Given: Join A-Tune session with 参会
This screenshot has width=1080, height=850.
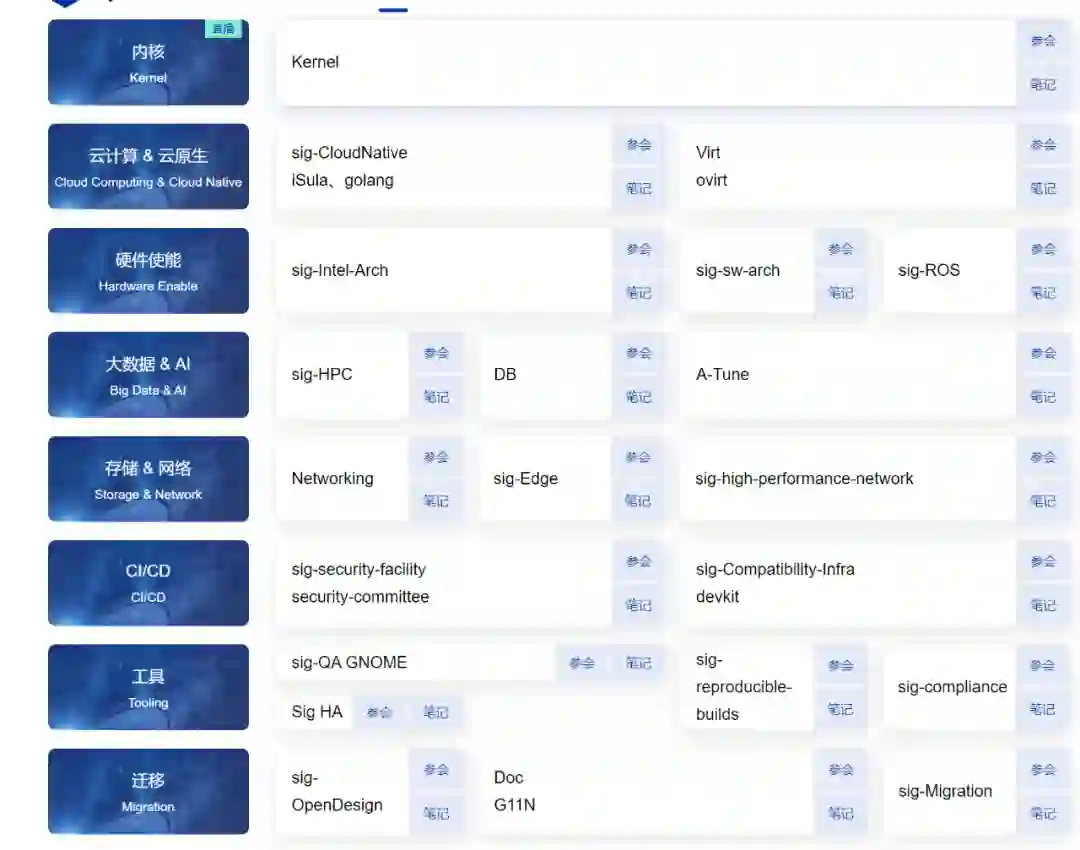Looking at the screenshot, I should click(1043, 353).
